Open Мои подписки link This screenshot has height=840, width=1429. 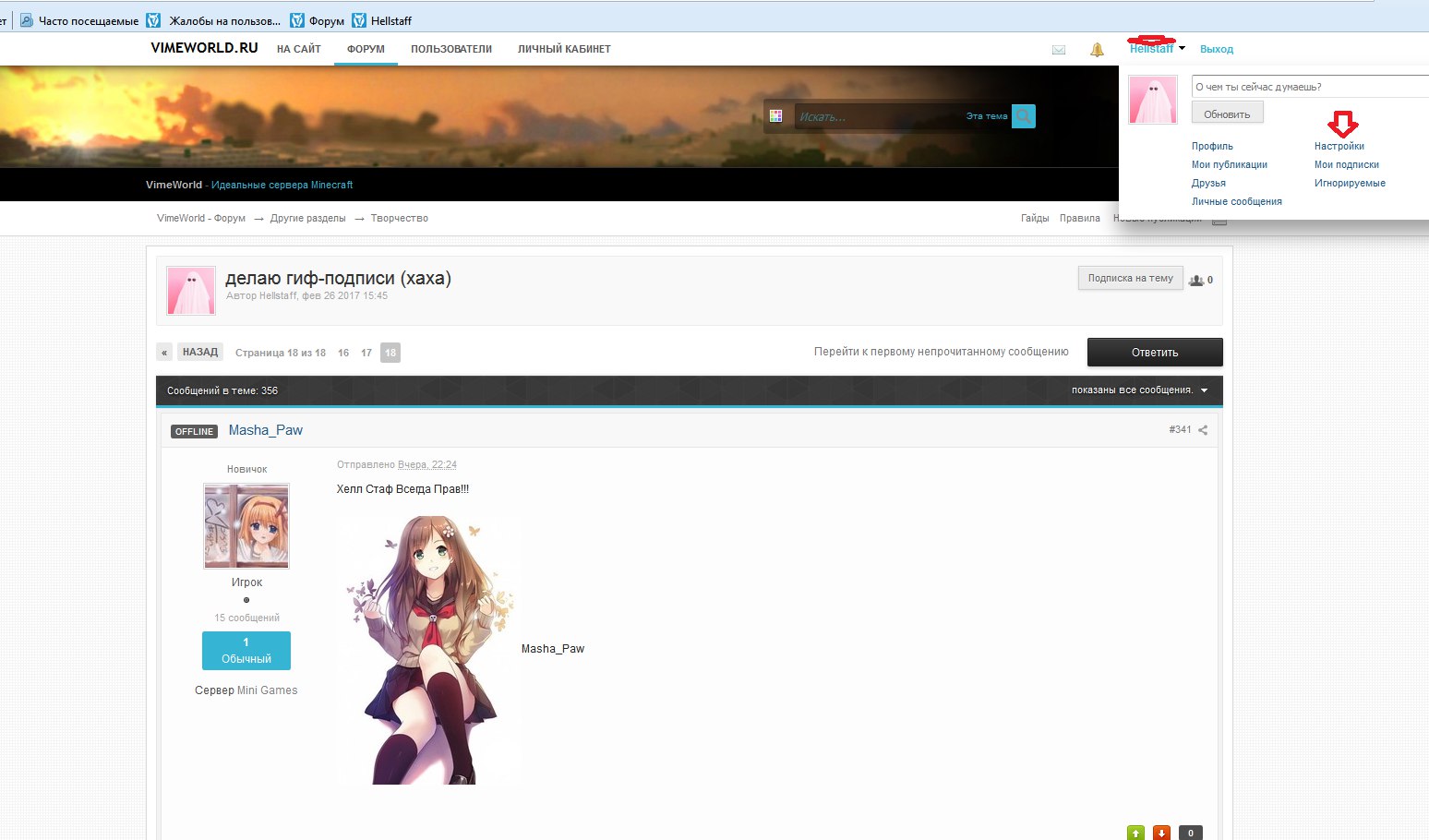[1347, 164]
